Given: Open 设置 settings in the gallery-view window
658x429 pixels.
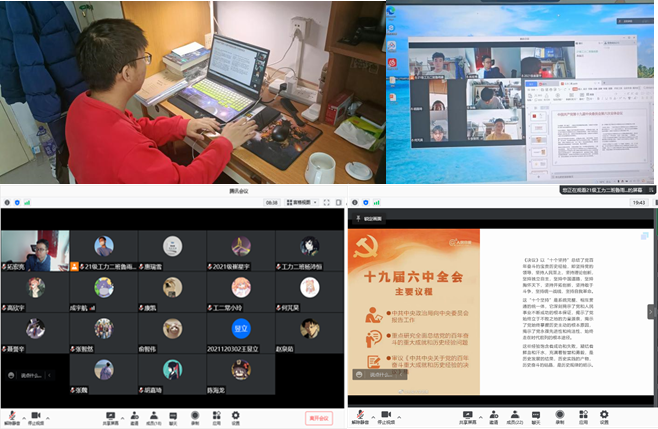Looking at the screenshot, I should coord(235,414).
